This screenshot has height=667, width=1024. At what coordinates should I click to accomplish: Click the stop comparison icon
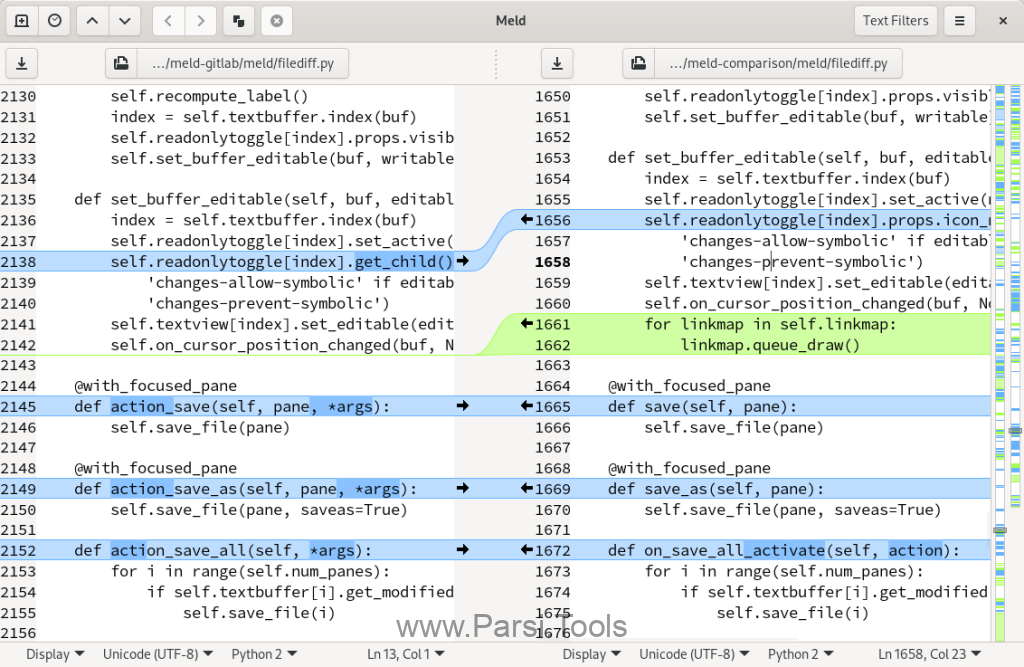276,21
